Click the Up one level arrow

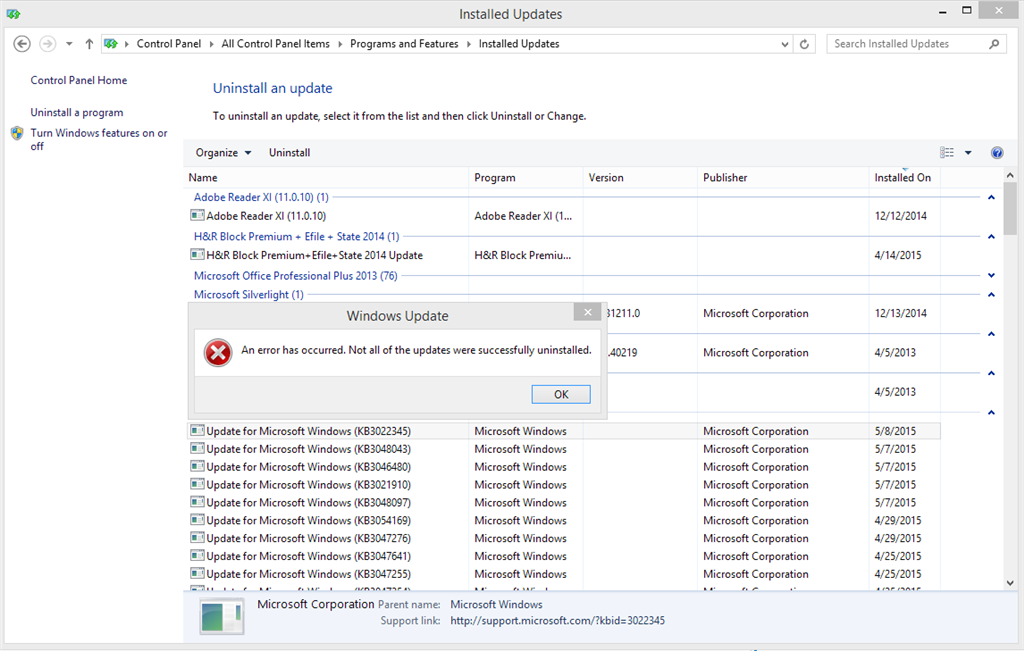pos(89,44)
